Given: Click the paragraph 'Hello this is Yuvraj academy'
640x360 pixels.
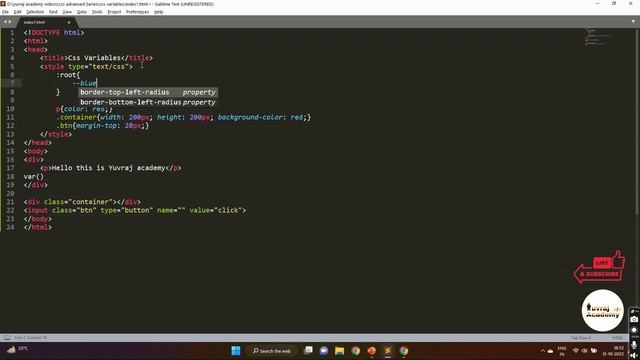Looking at the screenshot, I should point(109,168).
